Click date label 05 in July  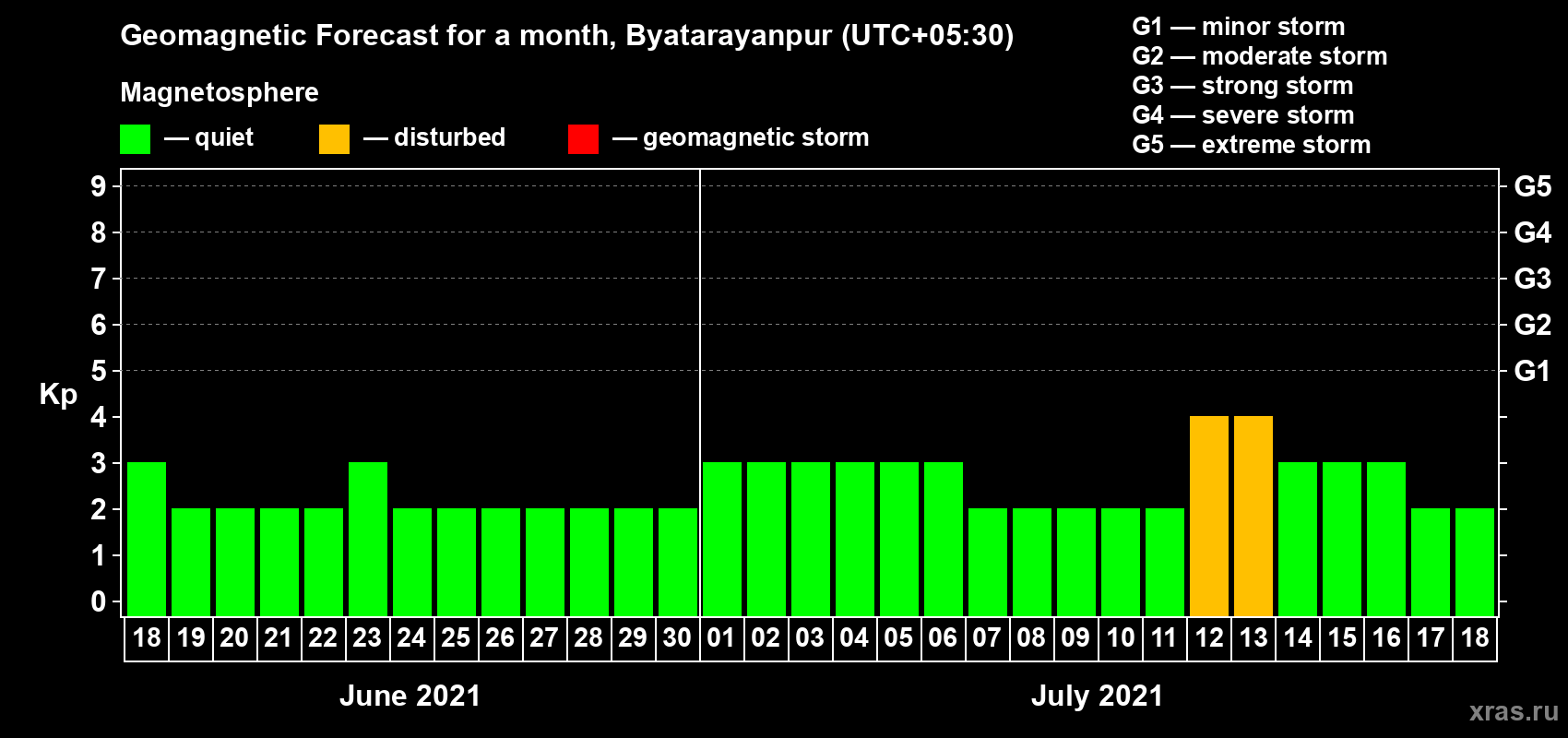tap(898, 638)
